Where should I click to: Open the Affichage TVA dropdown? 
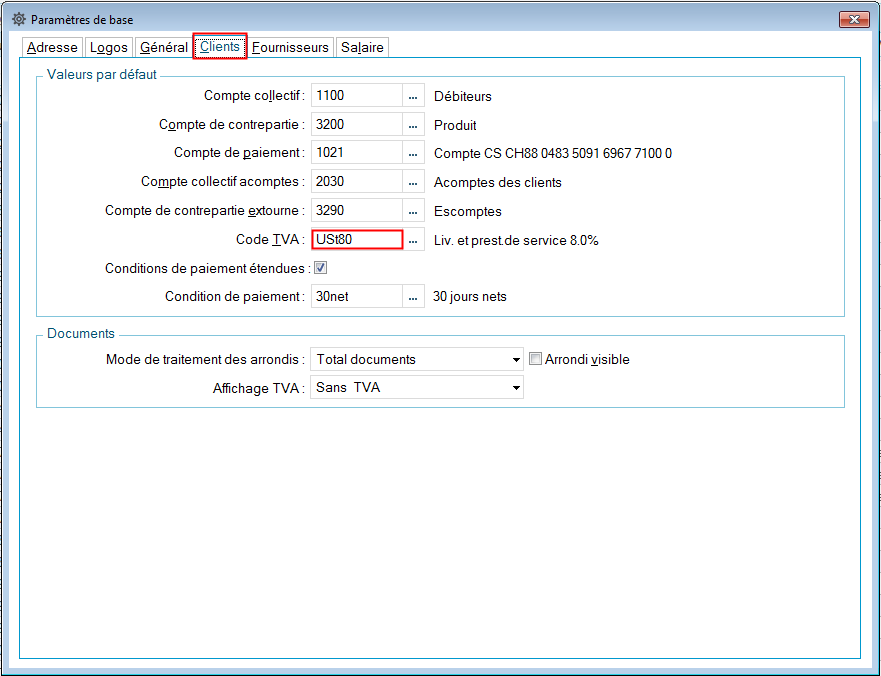516,387
